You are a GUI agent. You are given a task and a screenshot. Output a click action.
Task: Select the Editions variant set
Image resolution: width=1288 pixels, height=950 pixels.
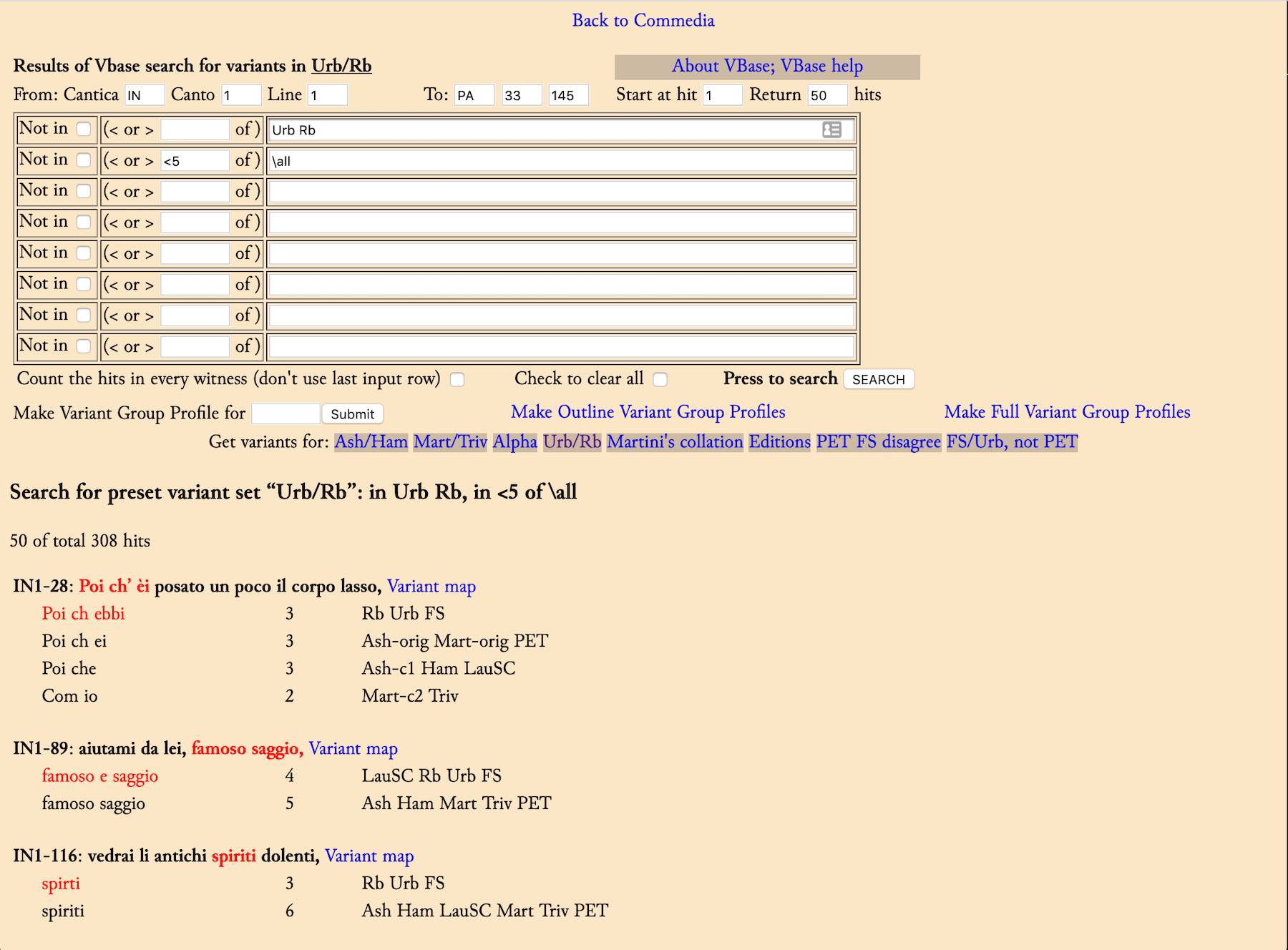click(780, 442)
